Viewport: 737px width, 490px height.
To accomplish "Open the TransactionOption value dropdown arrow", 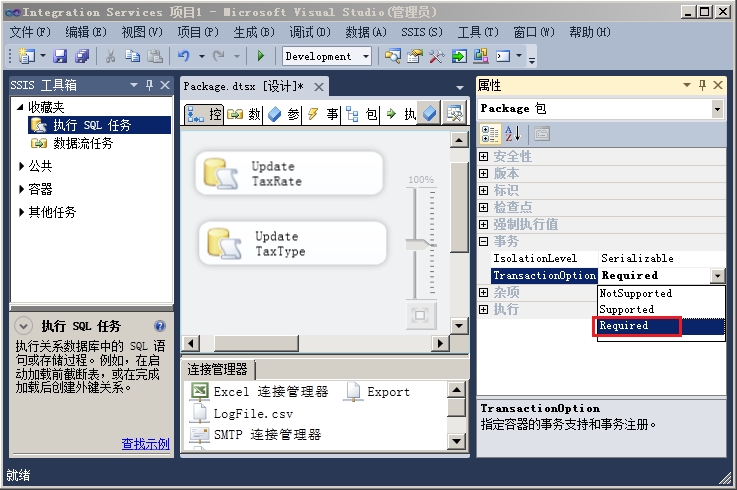I will (718, 276).
